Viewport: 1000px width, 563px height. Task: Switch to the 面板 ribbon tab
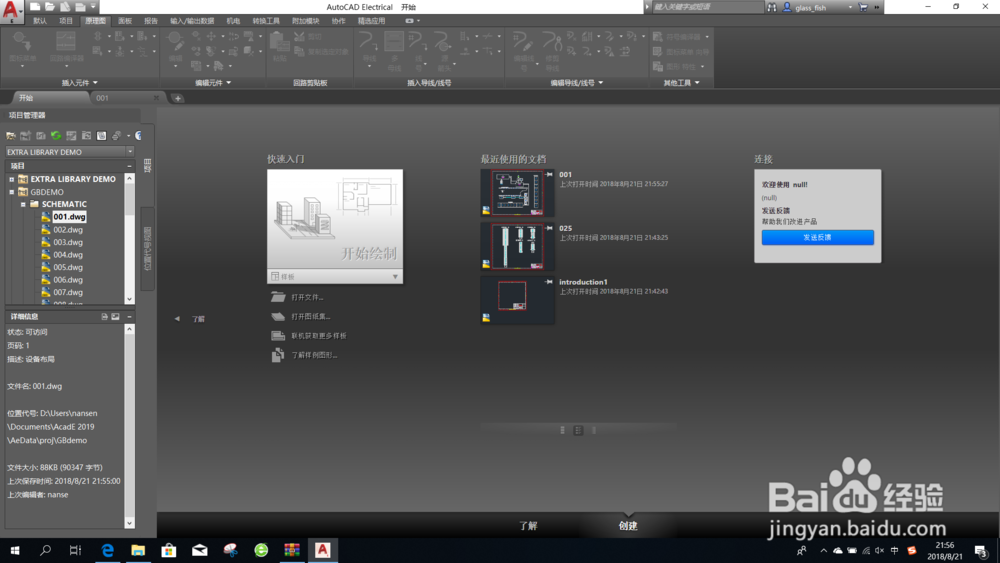pyautogui.click(x=125, y=21)
